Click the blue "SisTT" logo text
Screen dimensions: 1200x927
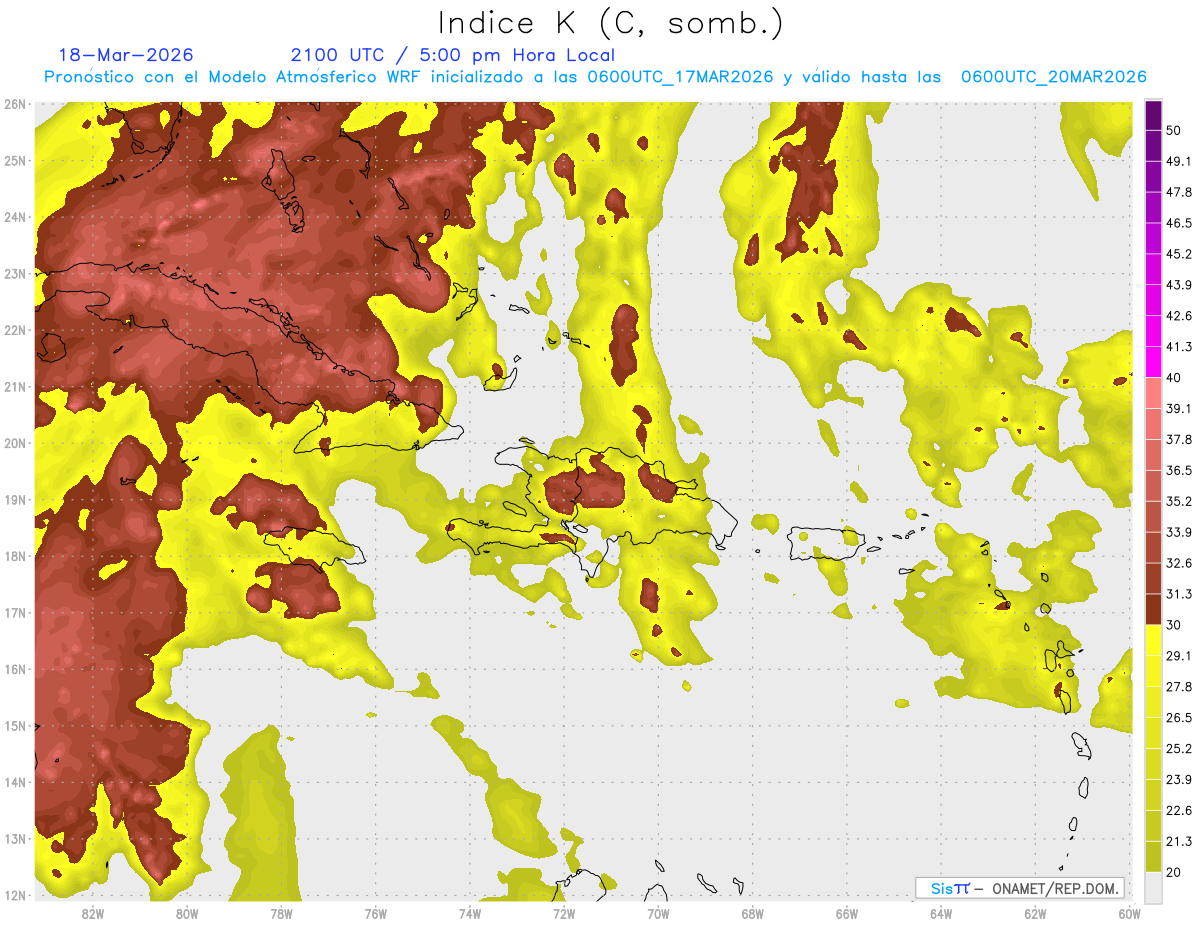(x=949, y=888)
